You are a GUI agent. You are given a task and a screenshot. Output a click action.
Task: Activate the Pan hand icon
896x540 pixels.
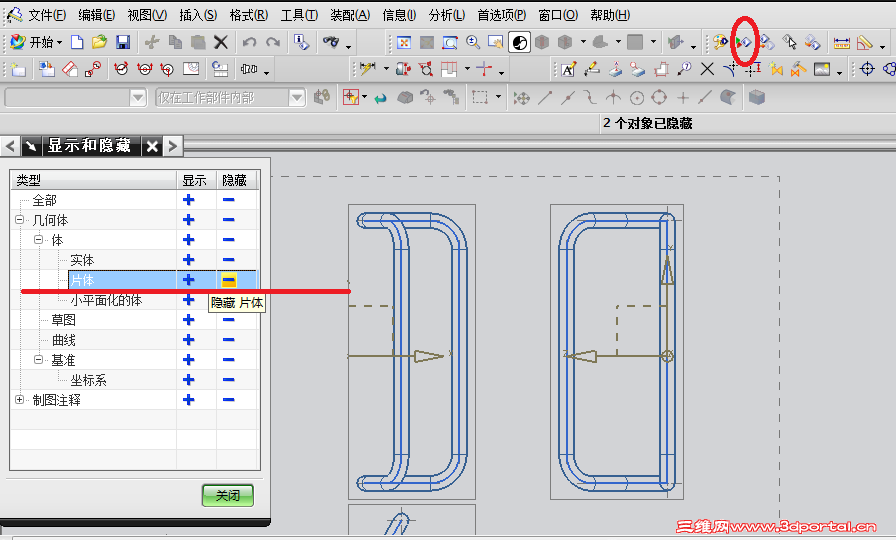point(495,42)
